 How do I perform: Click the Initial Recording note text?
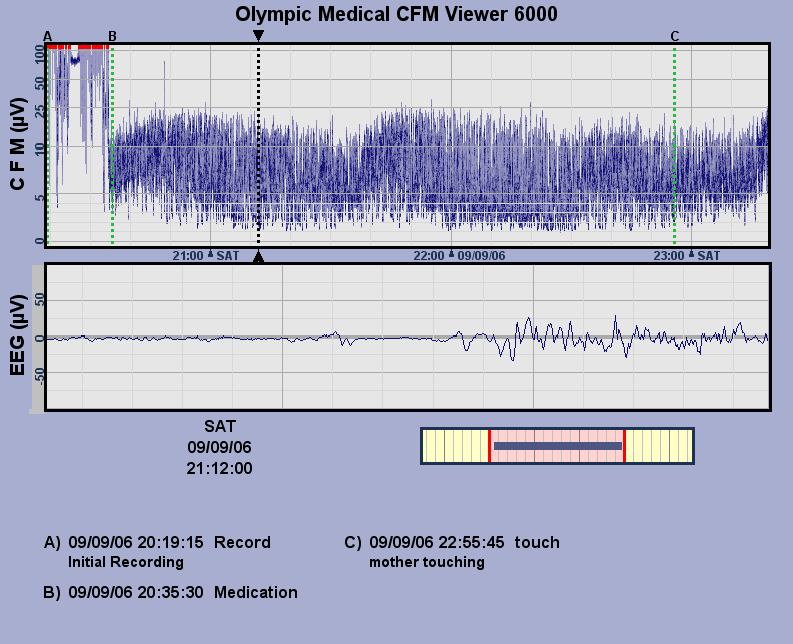click(x=126, y=562)
